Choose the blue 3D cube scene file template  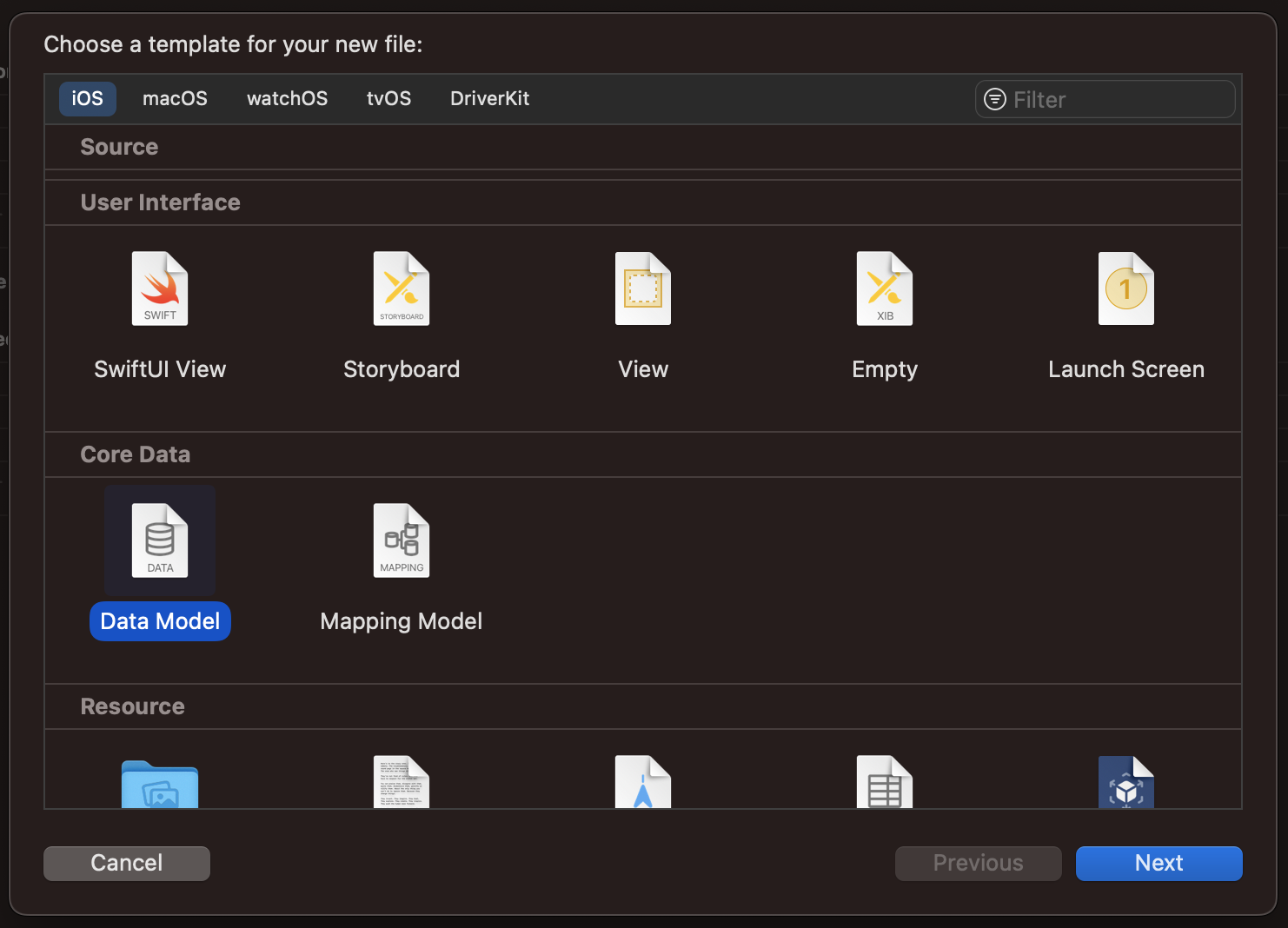point(1126,782)
